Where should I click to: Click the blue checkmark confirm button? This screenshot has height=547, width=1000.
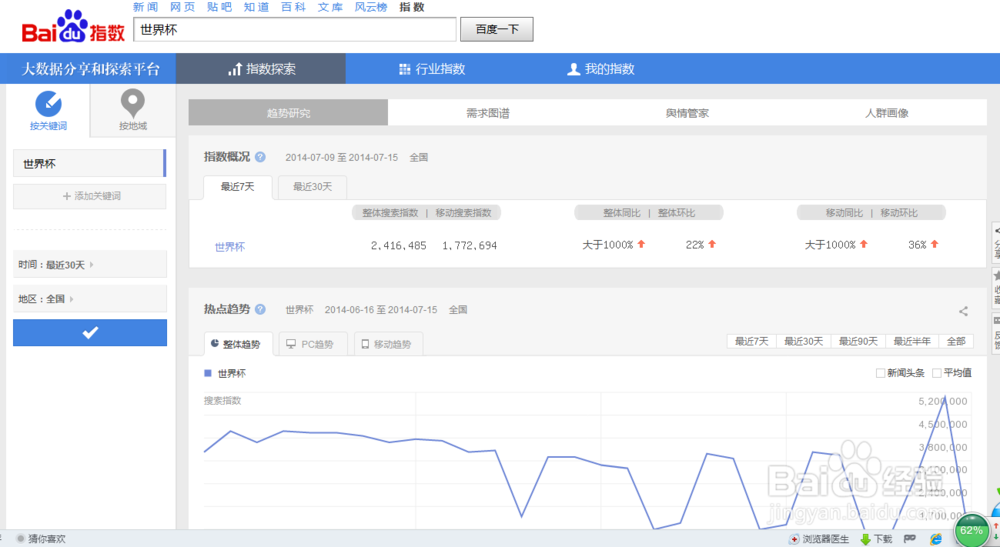click(90, 333)
